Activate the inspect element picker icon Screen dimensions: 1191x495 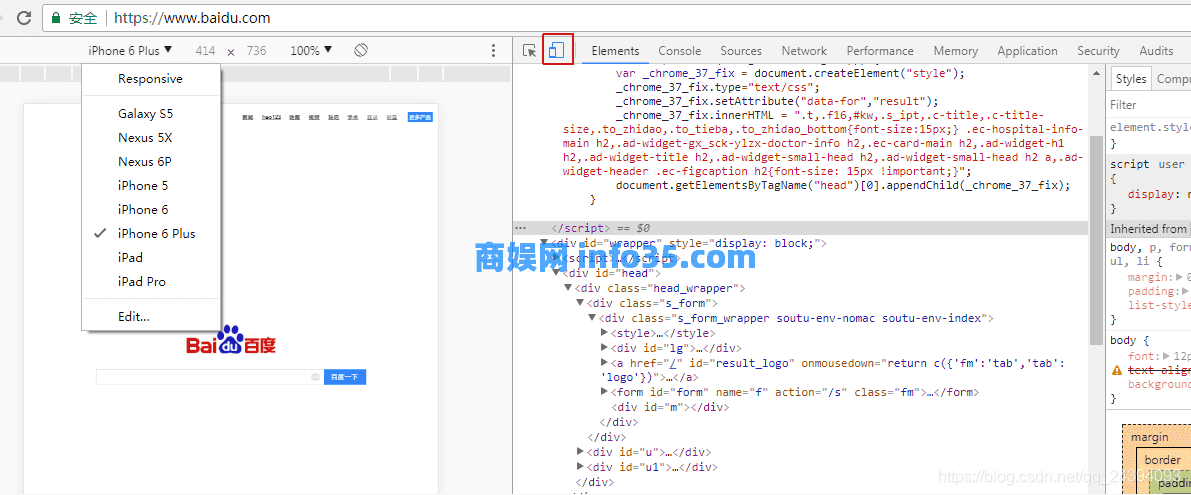[x=529, y=51]
